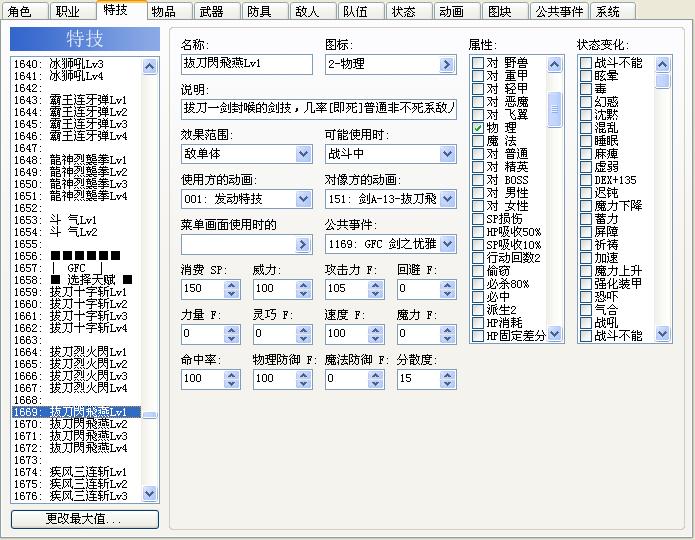
Task: Click the 更改最大值 button
Action: (85, 519)
